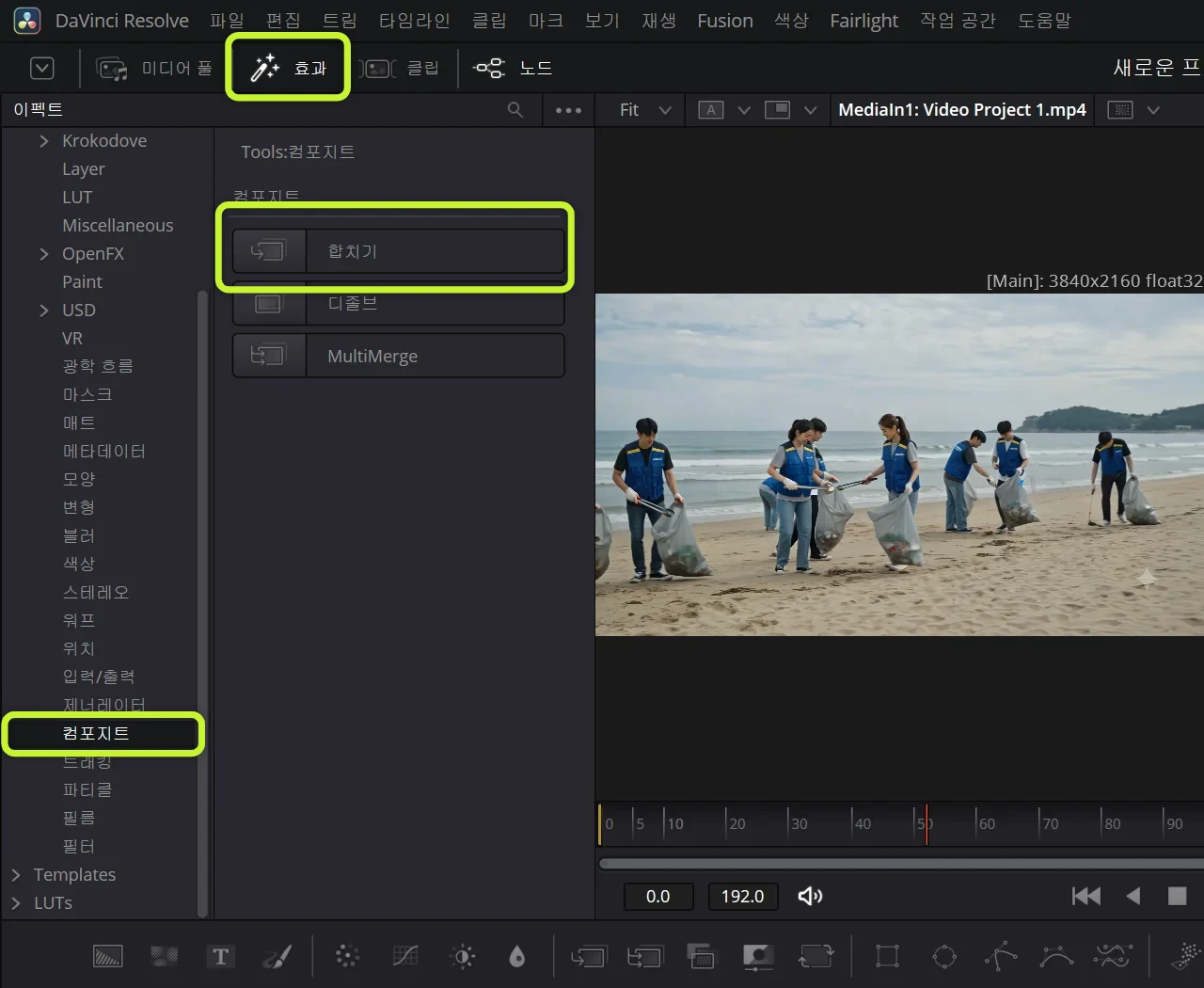
Task: Open the 파일 menu
Action: (227, 21)
